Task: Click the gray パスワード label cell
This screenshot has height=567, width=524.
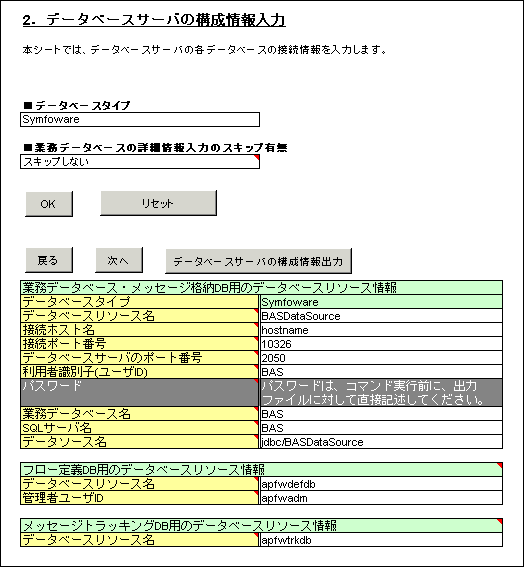Action: coord(140,393)
